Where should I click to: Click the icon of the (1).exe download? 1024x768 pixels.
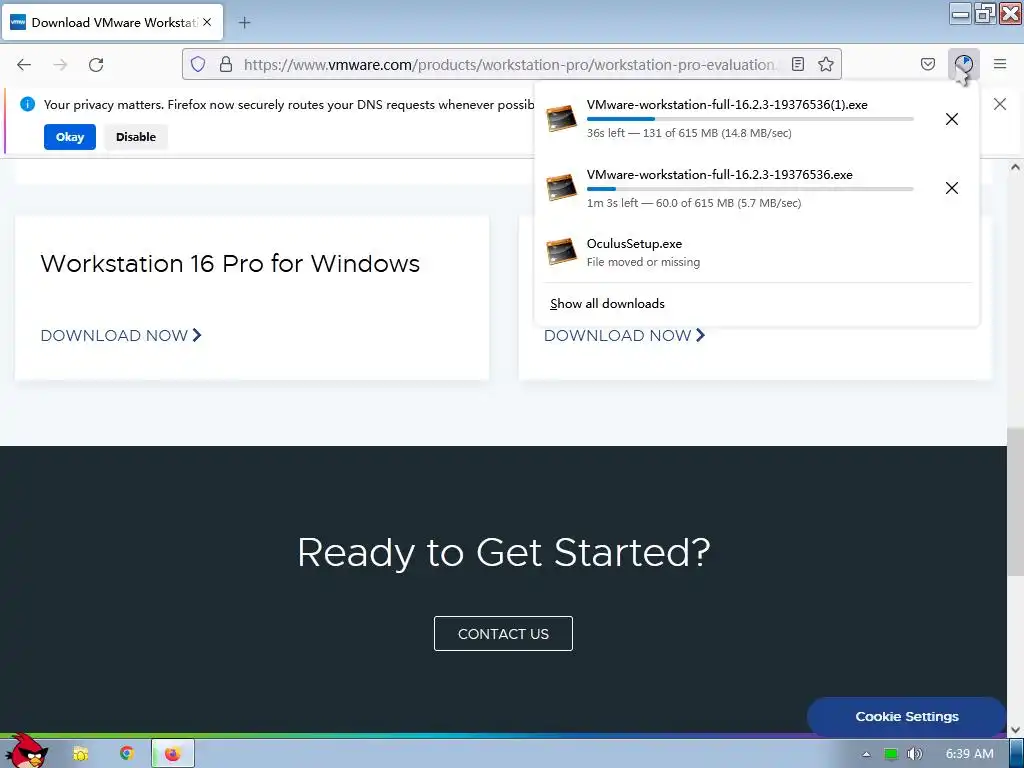[561, 118]
